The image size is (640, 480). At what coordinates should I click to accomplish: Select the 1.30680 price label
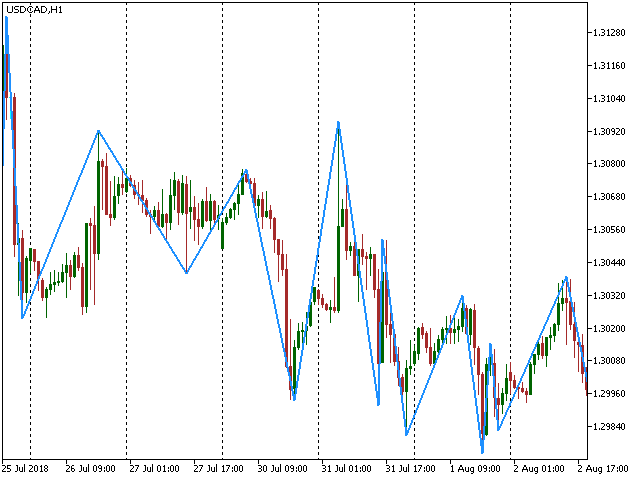pos(609,197)
